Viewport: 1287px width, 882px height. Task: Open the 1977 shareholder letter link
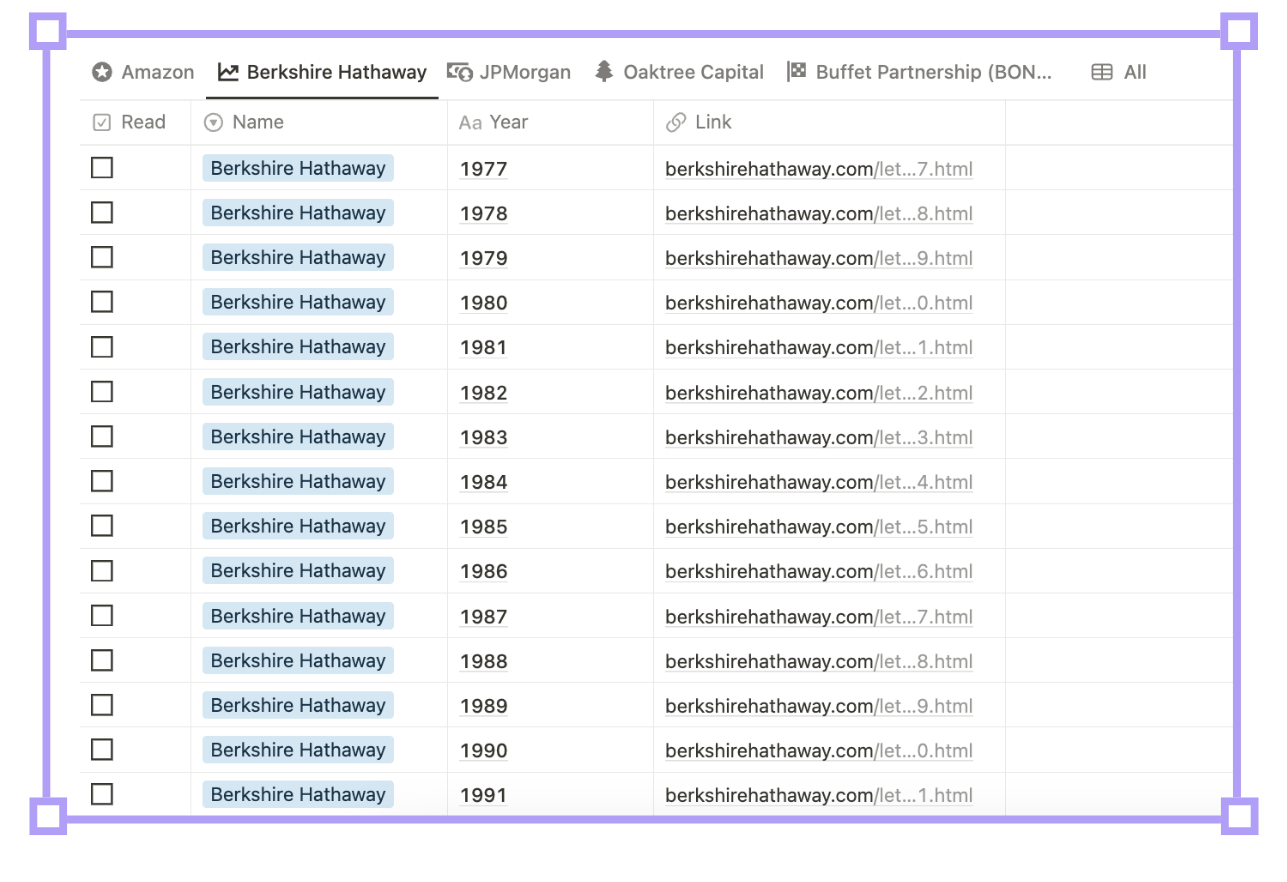tap(819, 169)
